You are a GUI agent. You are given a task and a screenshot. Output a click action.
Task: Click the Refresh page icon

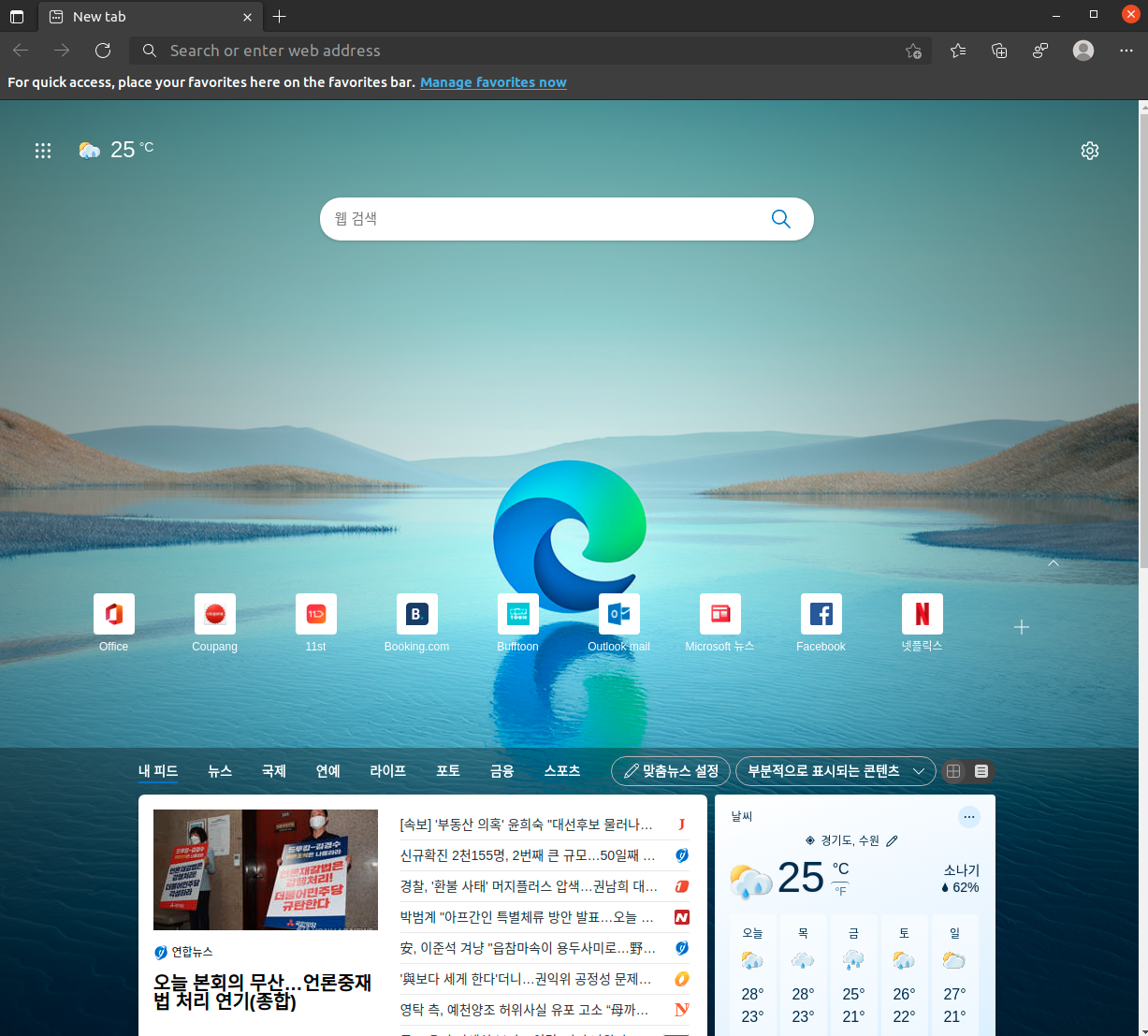103,51
